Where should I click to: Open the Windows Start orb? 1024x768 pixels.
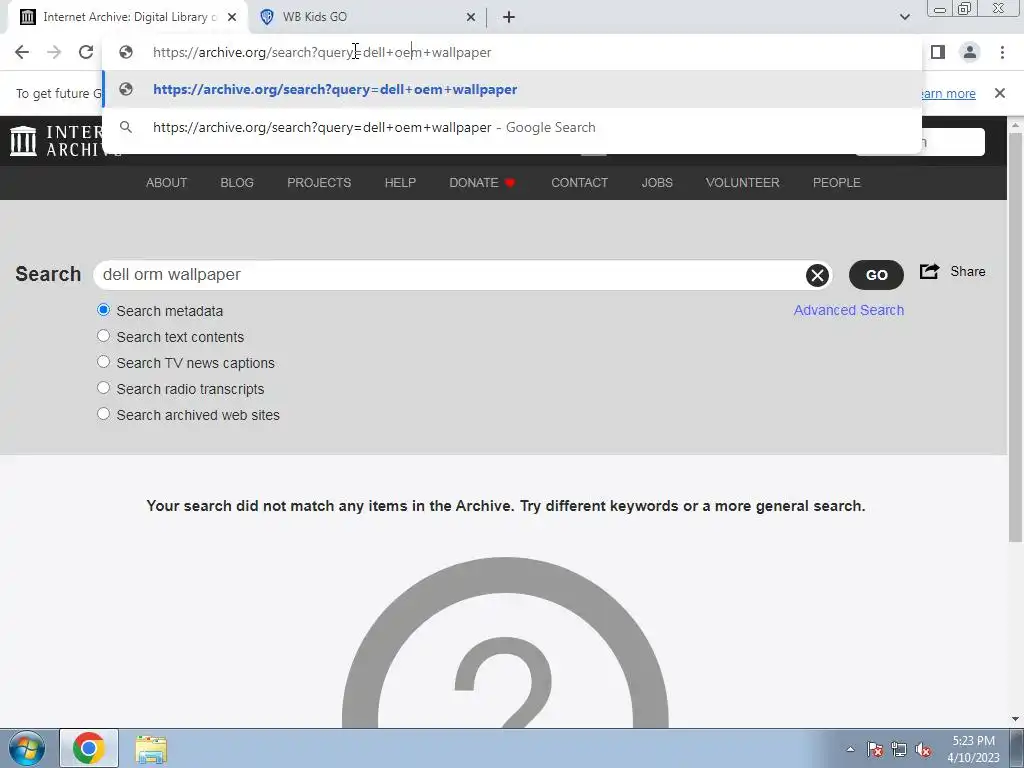[27, 748]
